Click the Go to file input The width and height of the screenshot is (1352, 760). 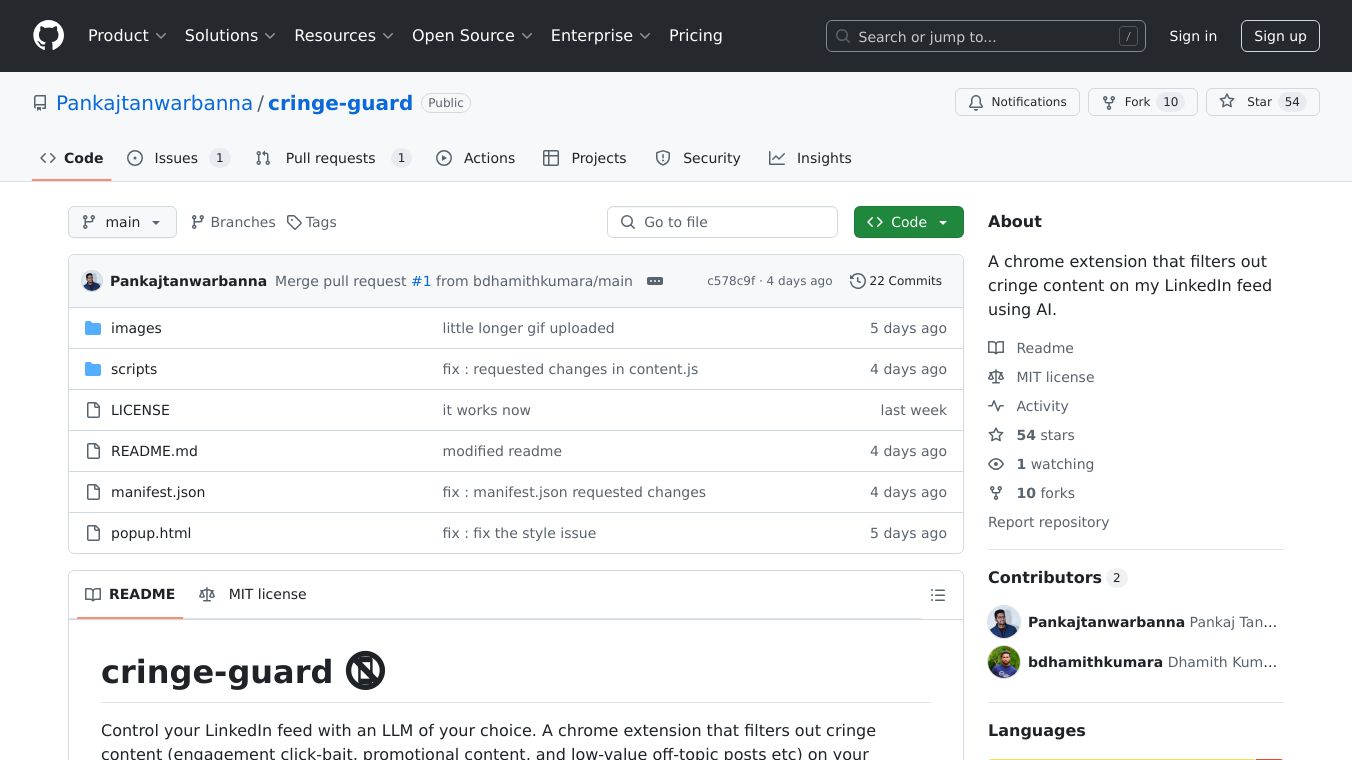tap(722, 222)
